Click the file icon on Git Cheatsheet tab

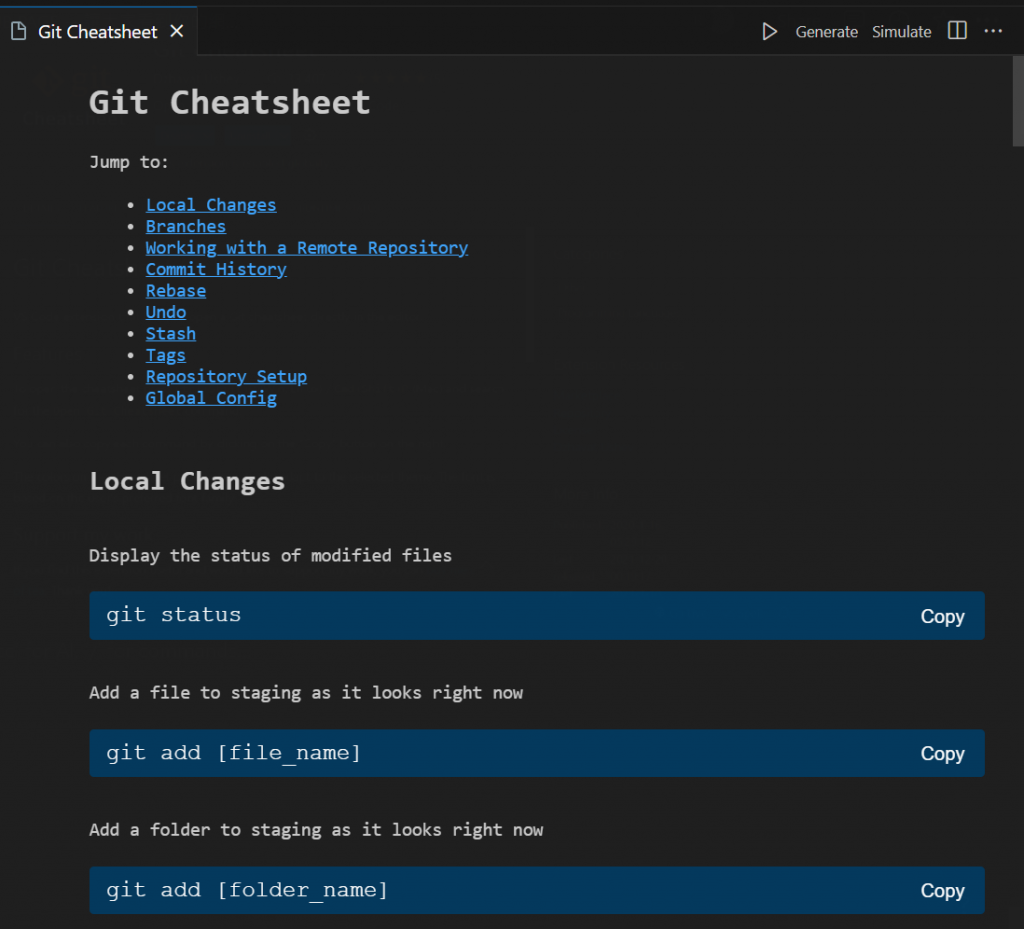[x=19, y=31]
